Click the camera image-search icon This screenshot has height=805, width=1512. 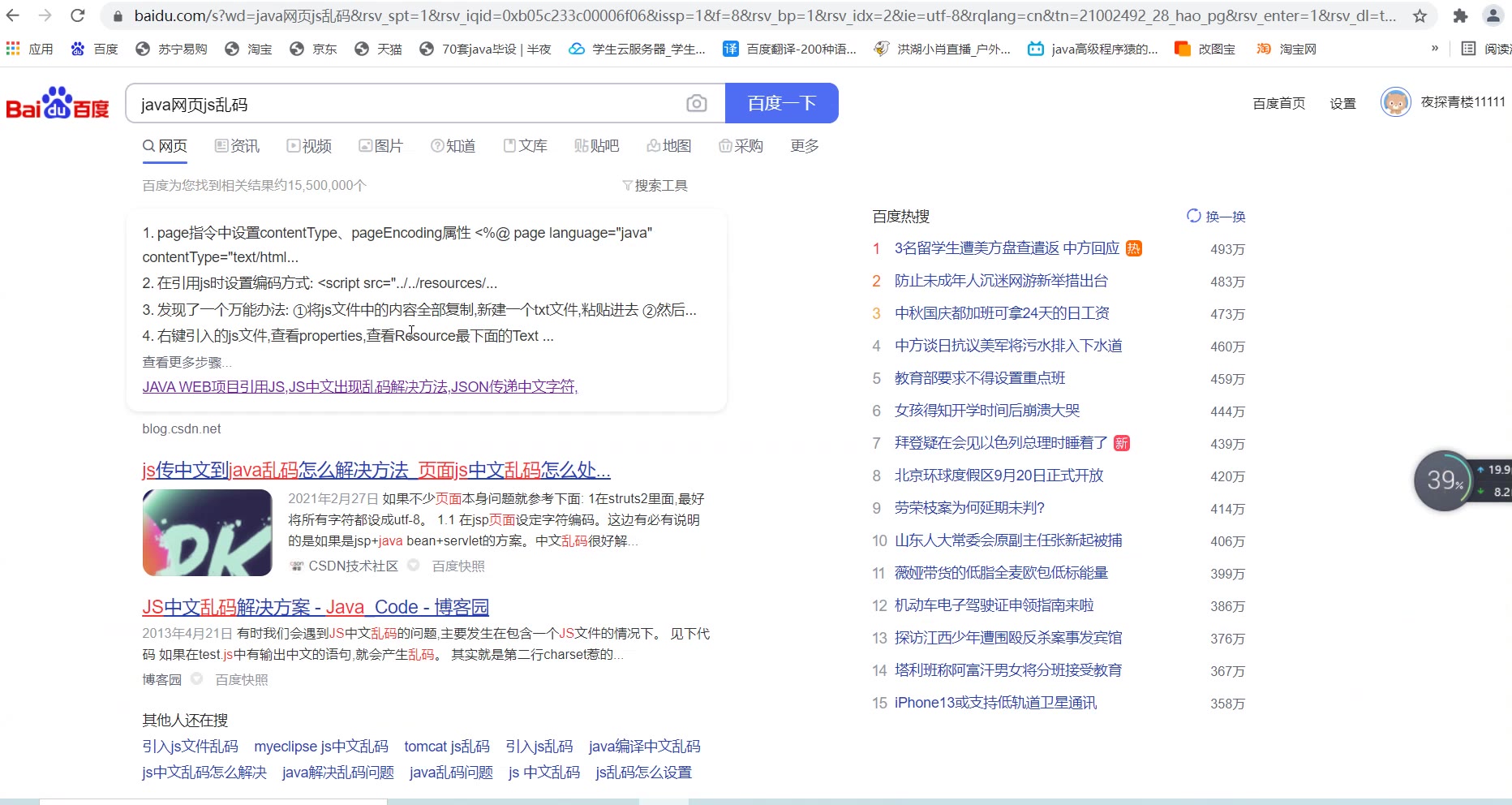tap(697, 103)
